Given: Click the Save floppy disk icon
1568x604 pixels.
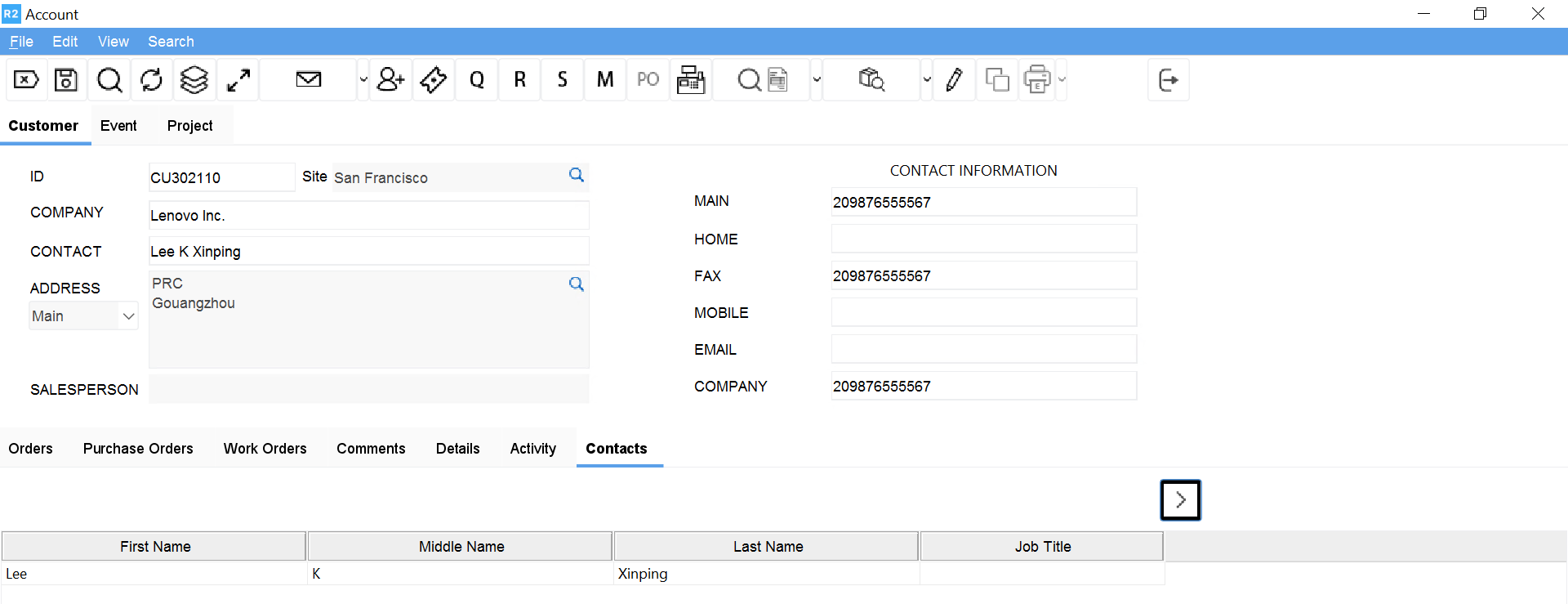Looking at the screenshot, I should (x=66, y=80).
